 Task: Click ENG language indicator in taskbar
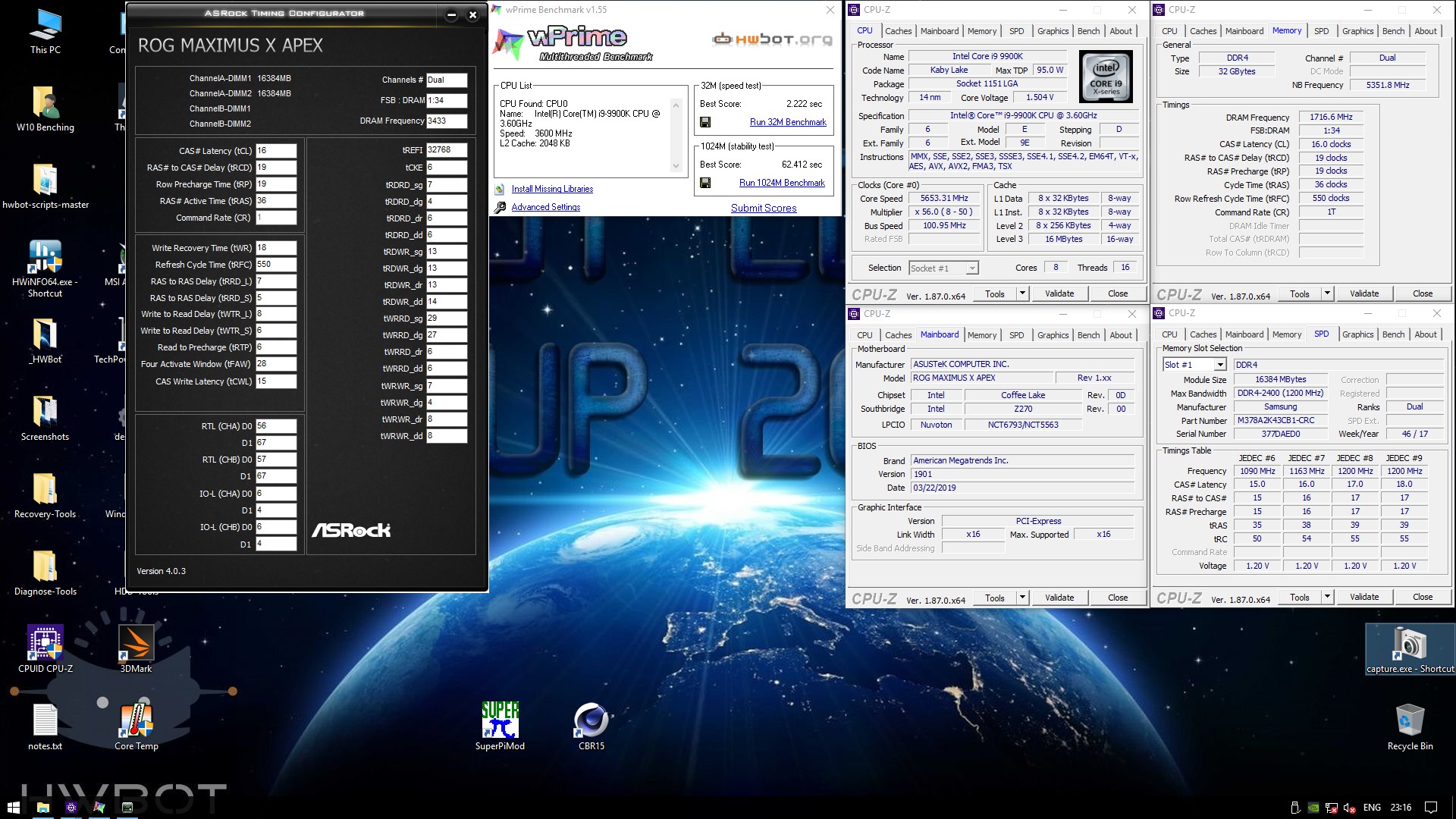point(1372,808)
